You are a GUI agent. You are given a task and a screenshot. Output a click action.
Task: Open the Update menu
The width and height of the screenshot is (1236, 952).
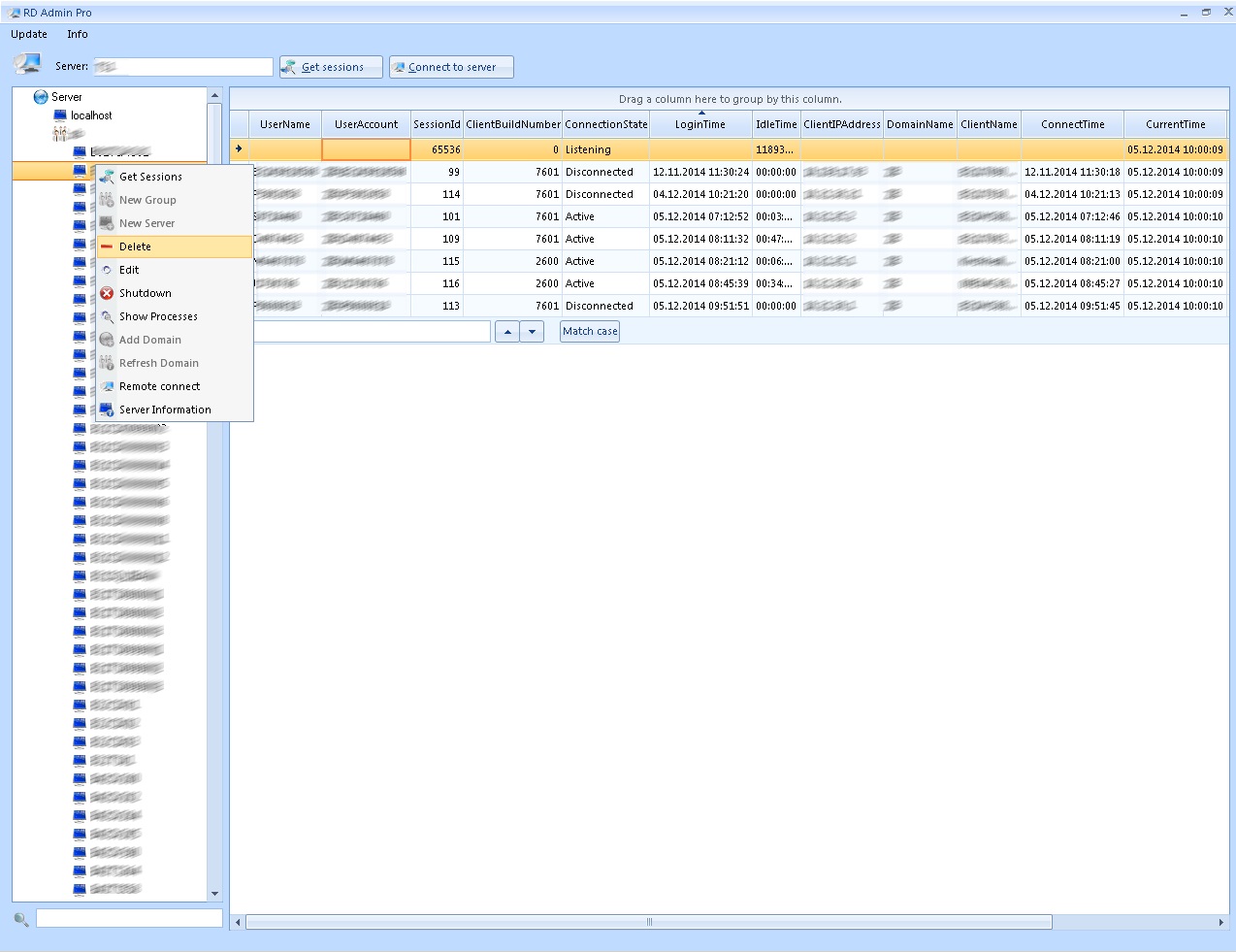(29, 34)
